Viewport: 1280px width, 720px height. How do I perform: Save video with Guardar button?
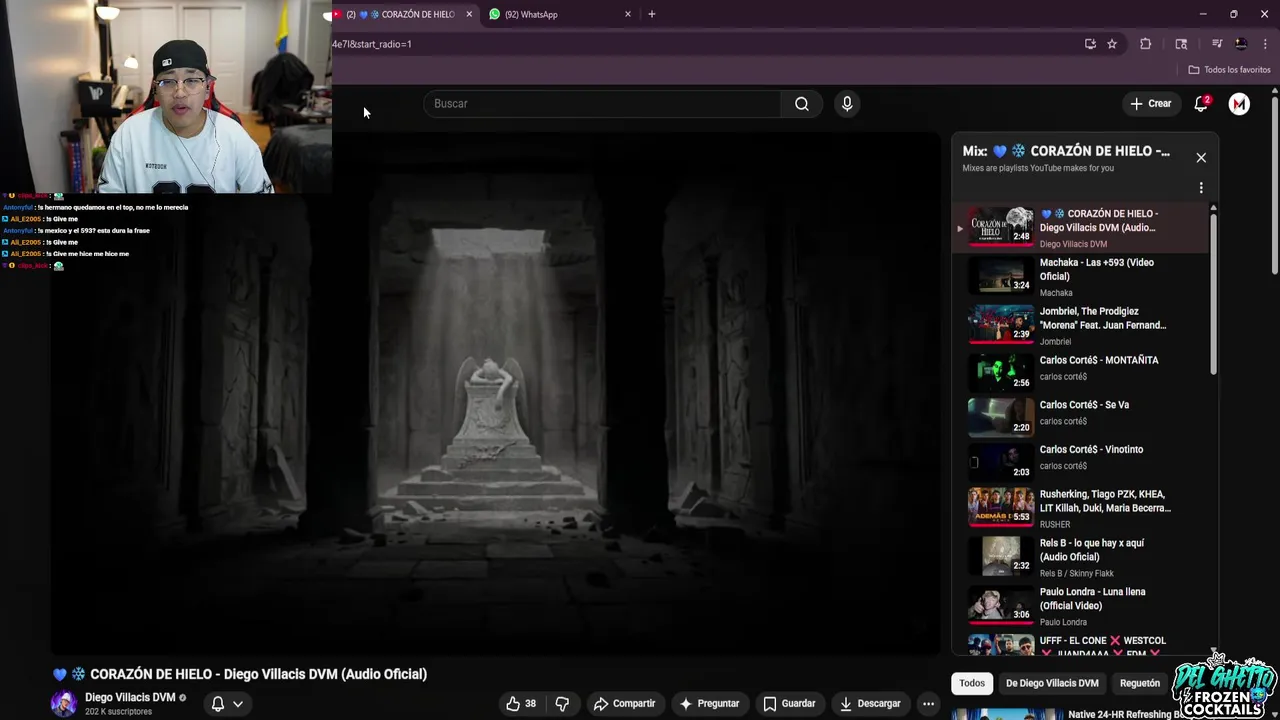[x=789, y=704]
